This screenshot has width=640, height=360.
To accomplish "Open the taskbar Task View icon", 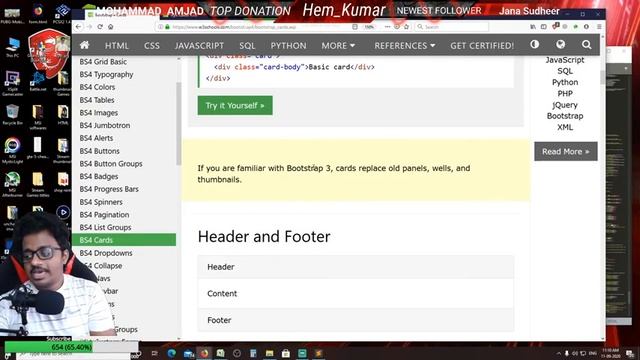I will tap(154, 353).
